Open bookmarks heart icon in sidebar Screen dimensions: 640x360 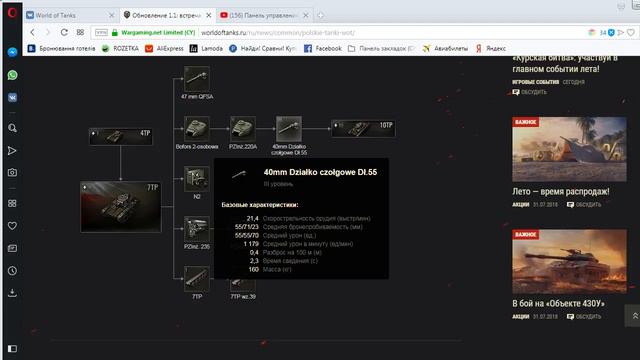[x=12, y=226]
